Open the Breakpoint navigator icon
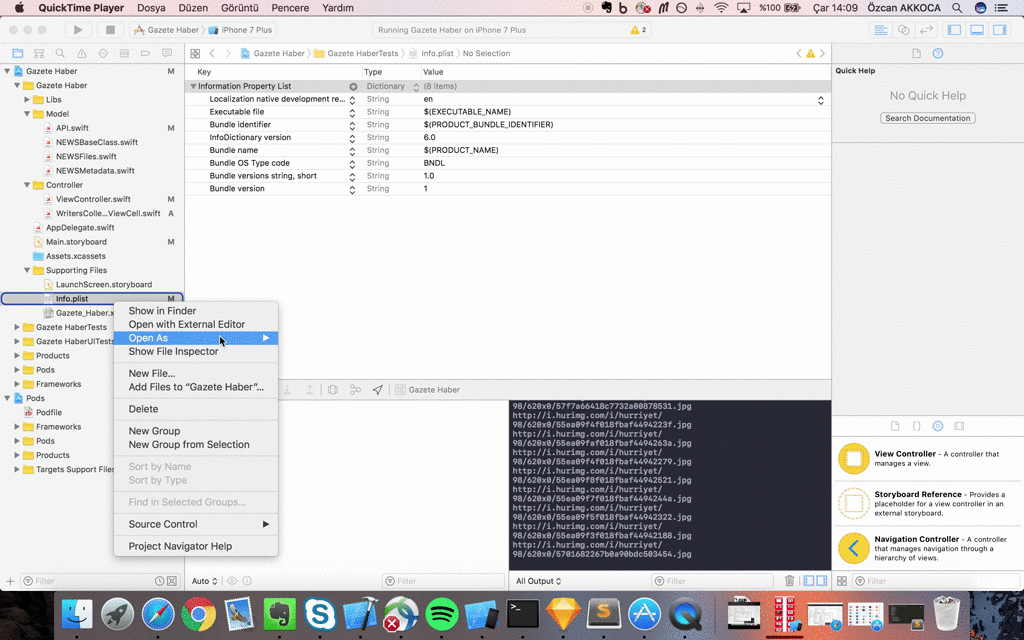Viewport: 1024px width, 640px height. click(x=146, y=54)
